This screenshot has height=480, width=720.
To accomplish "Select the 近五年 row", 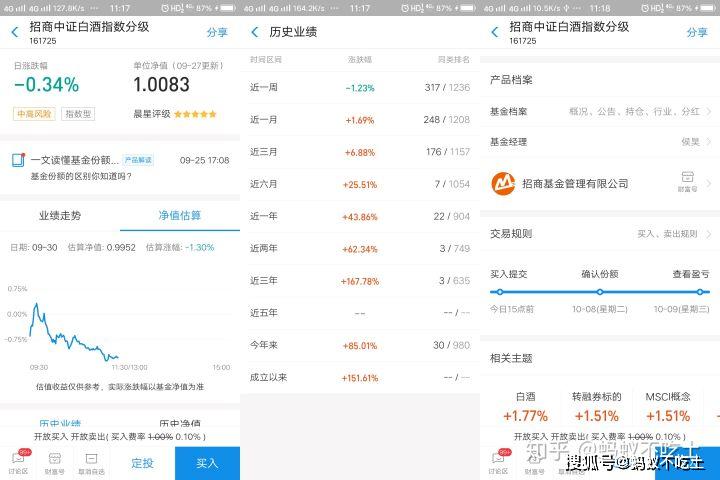I will [x=360, y=313].
